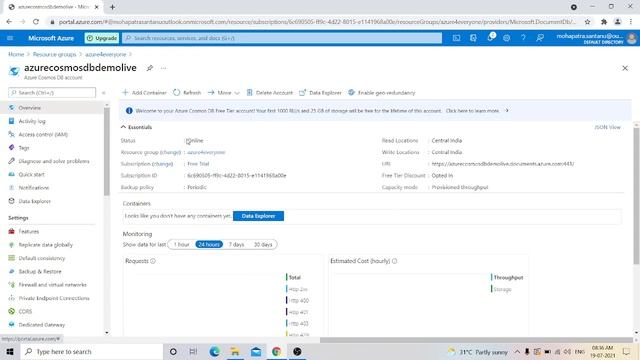Open File Explorer from the taskbar
The width and height of the screenshot is (640, 360).
235,351
